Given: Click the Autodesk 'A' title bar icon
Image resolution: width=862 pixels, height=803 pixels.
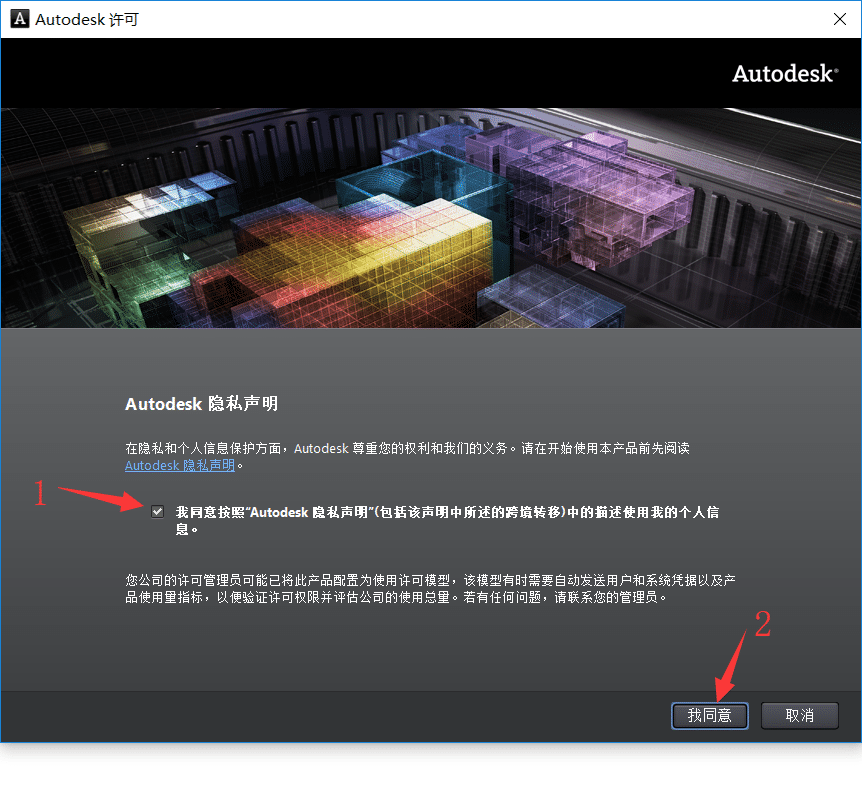Looking at the screenshot, I should click(x=18, y=19).
